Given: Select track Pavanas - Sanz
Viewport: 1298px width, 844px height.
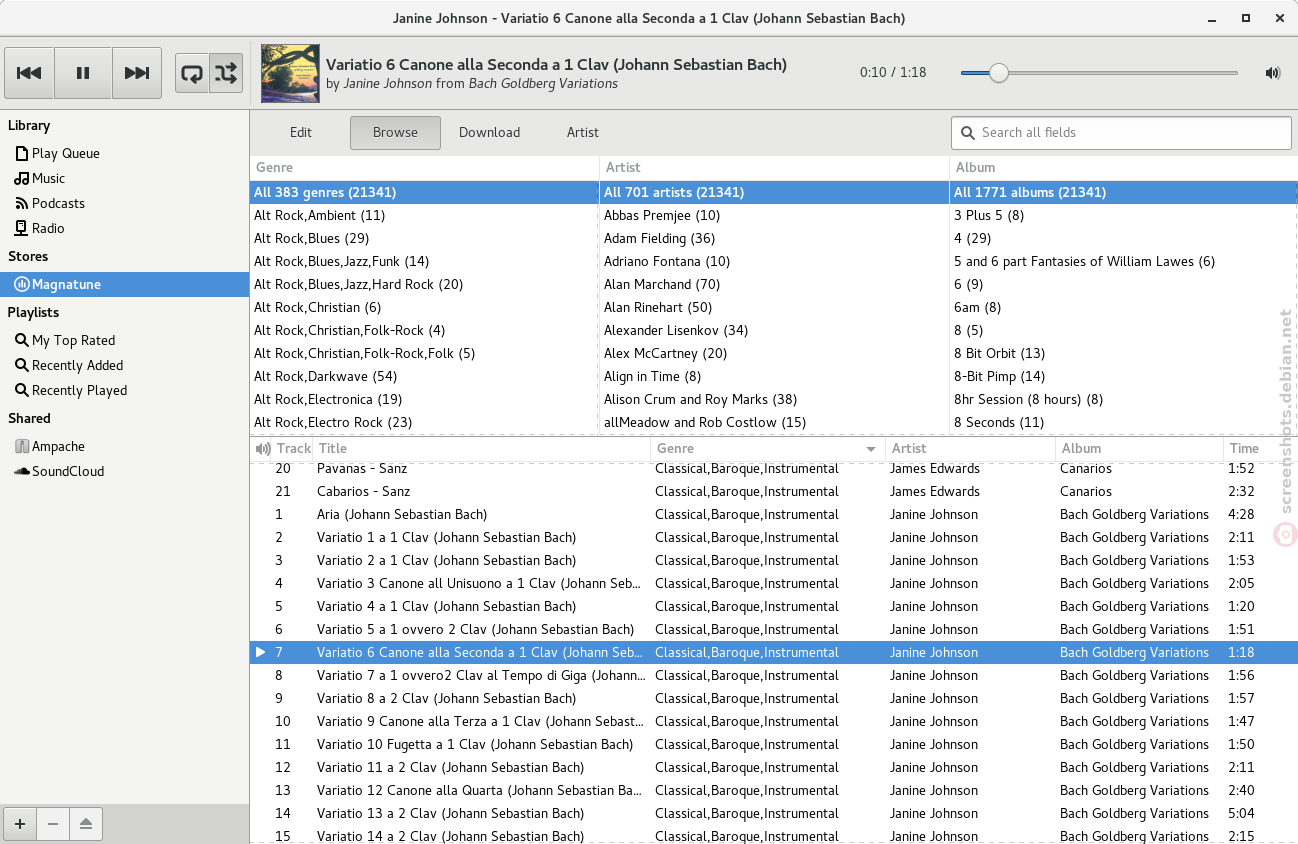Looking at the screenshot, I should 774,468.
